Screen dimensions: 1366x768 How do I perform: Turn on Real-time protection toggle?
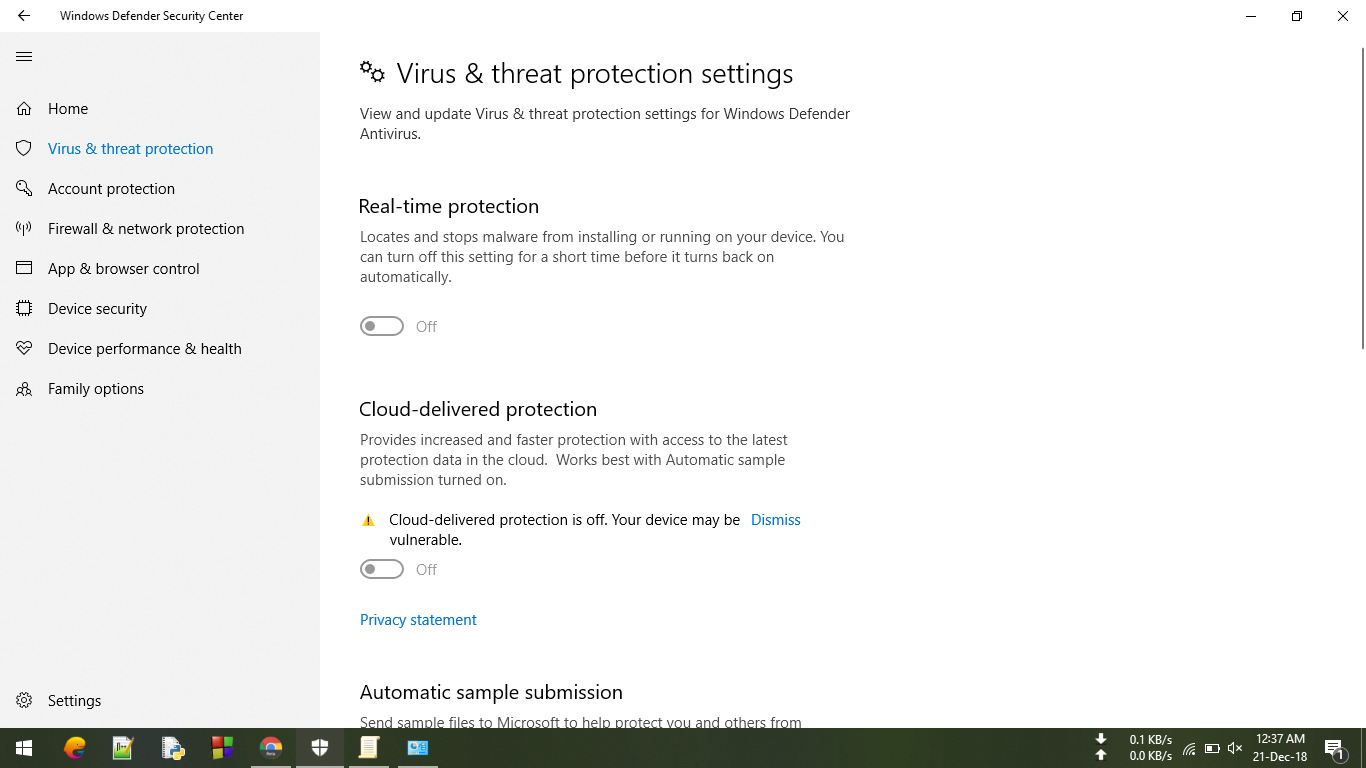pos(382,326)
